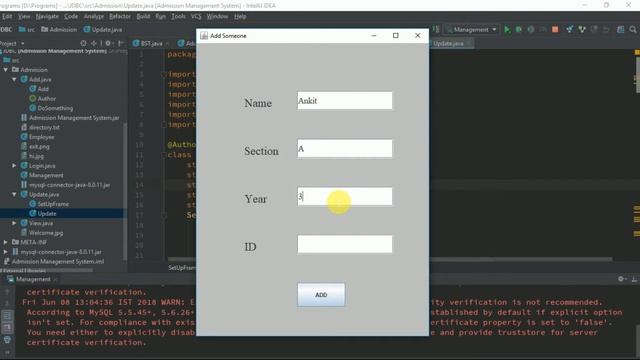
Task: Collapse the Update.java node
Action: point(14,194)
